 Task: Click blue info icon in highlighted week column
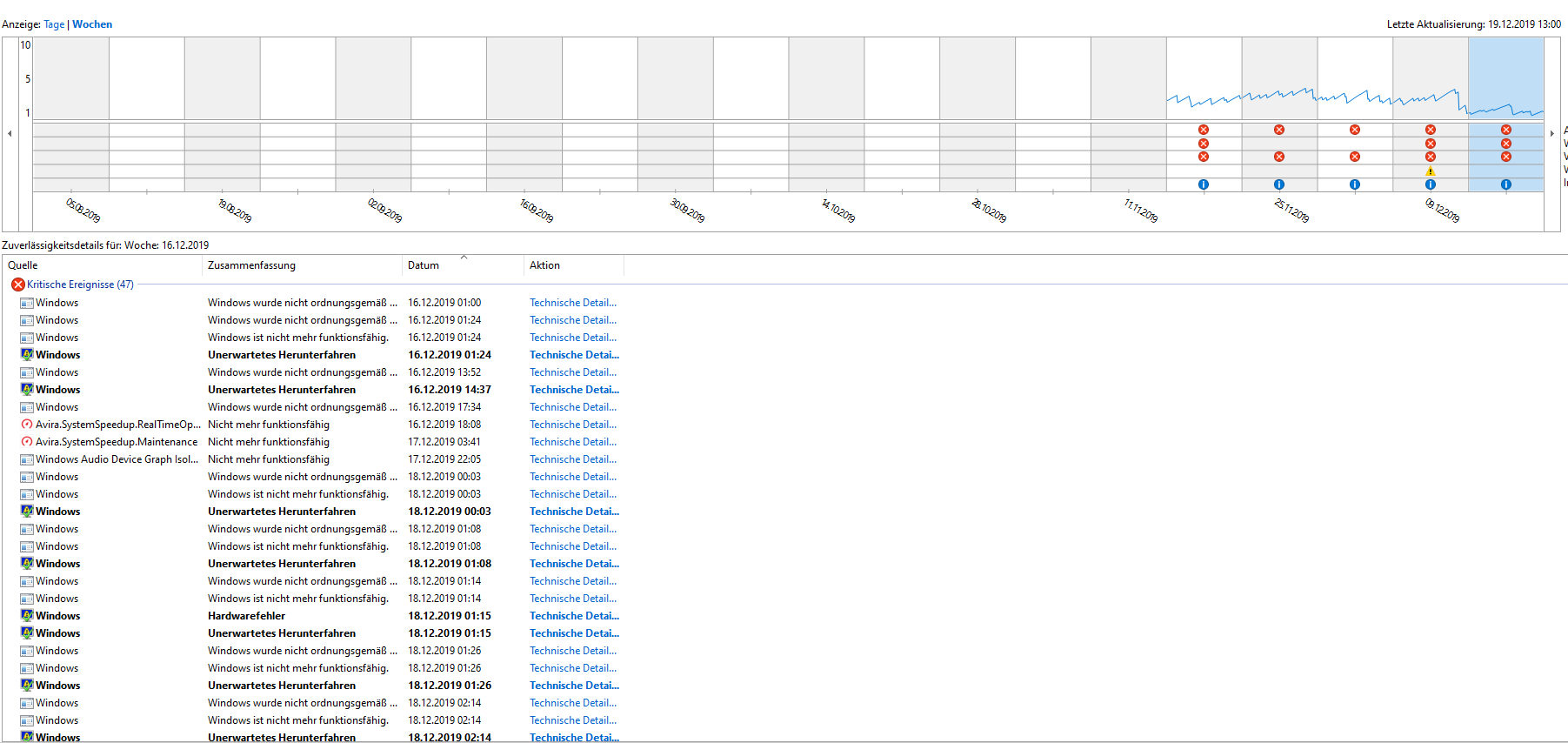coord(1506,184)
